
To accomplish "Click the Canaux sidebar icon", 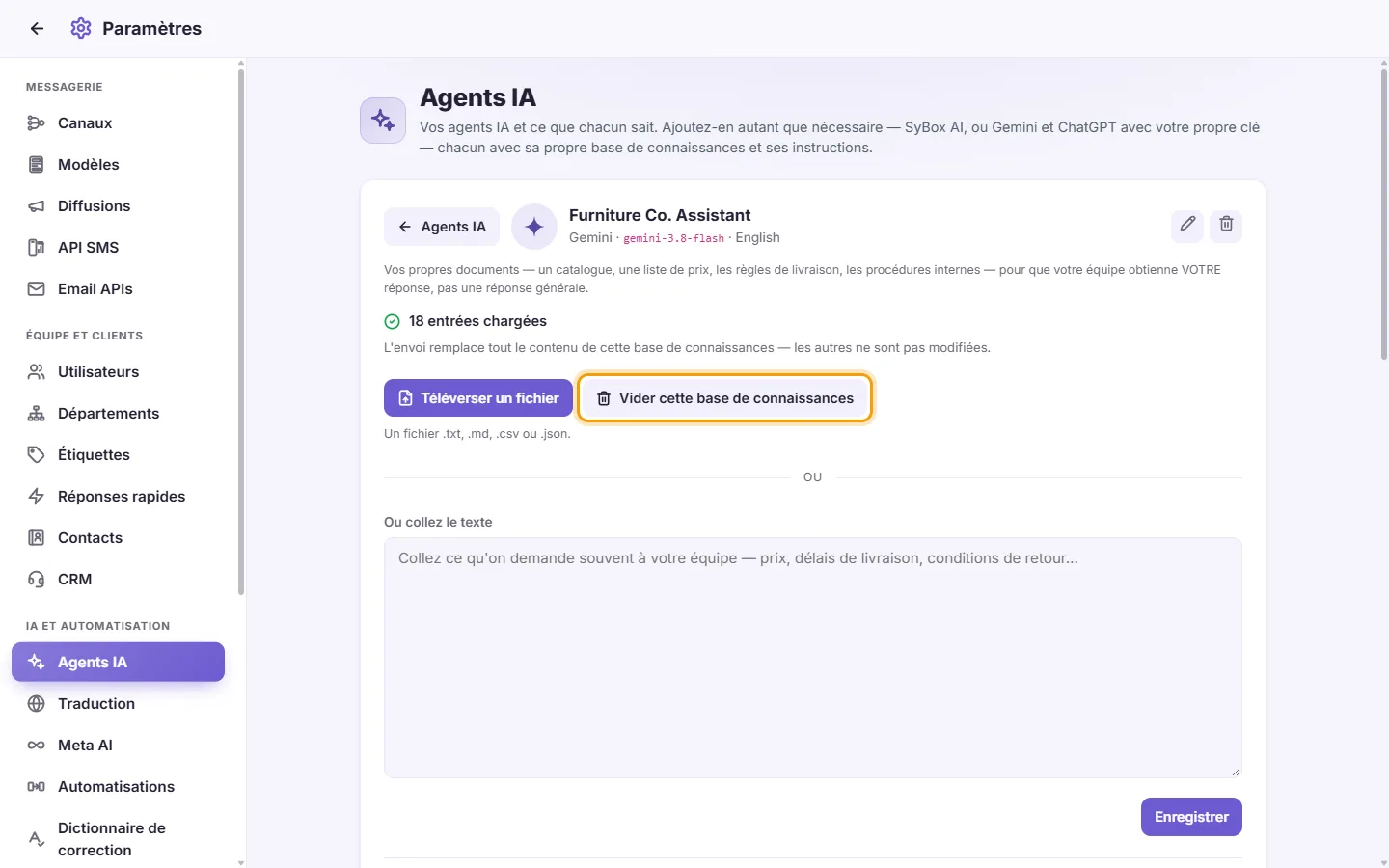I will [x=37, y=123].
